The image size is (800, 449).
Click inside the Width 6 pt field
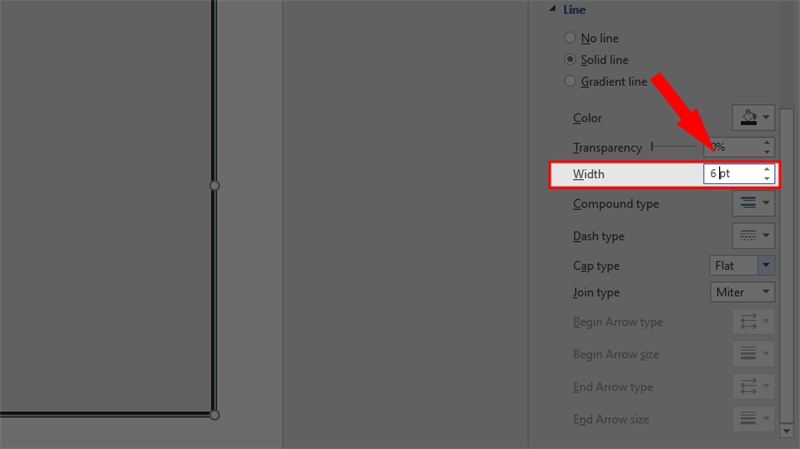pyautogui.click(x=733, y=173)
